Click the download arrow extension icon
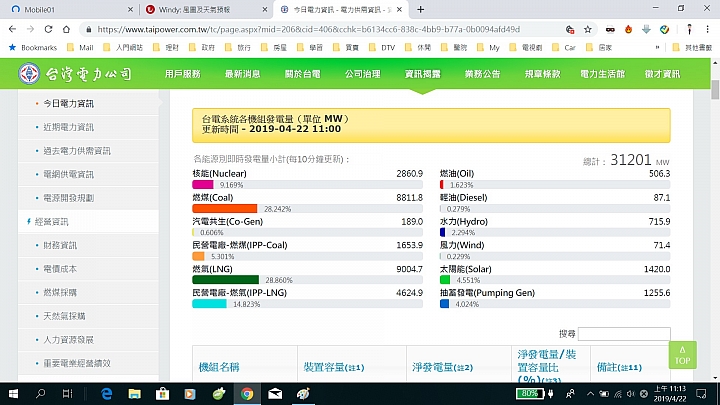Image resolution: width=720 pixels, height=405 pixels. tap(646, 29)
